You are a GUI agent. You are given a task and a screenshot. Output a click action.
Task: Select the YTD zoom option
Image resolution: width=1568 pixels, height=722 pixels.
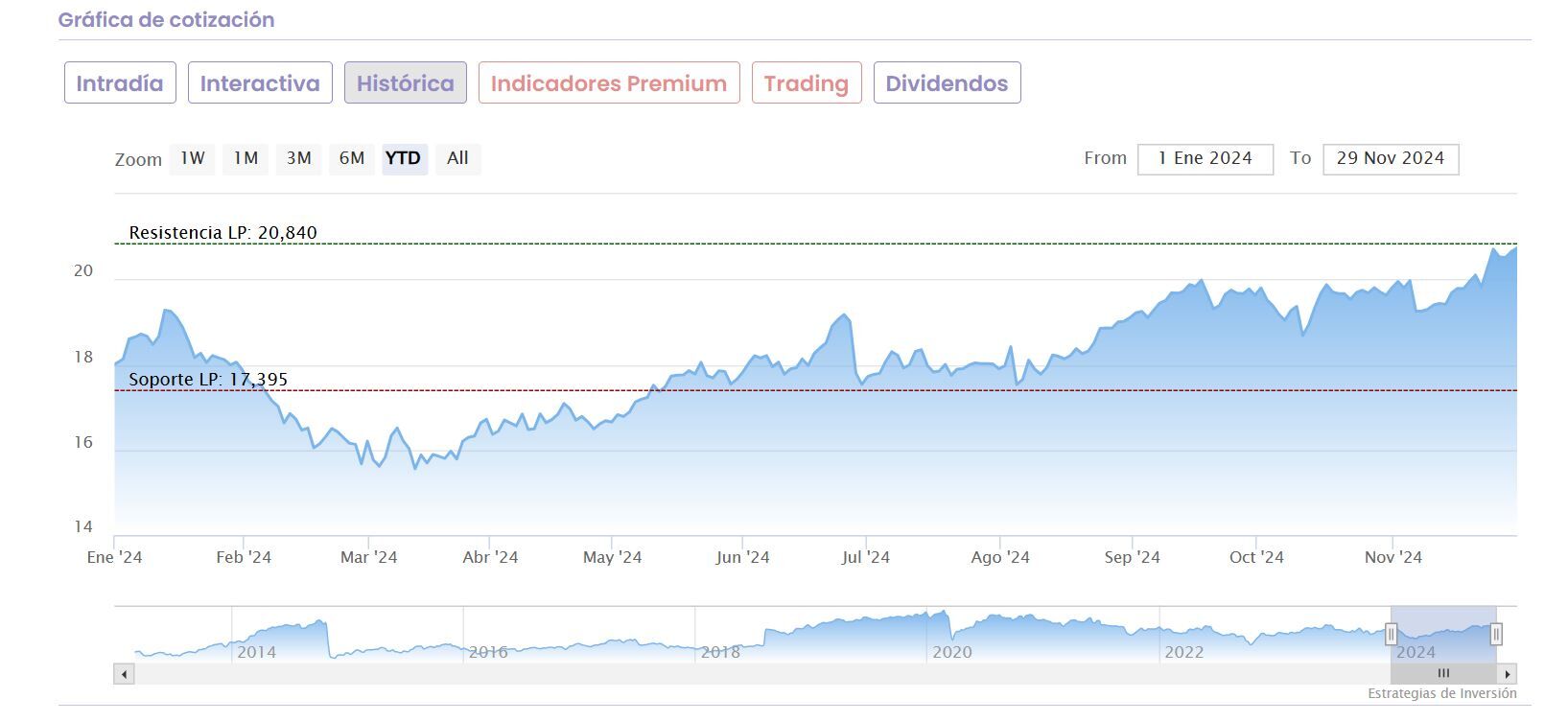coord(404,158)
